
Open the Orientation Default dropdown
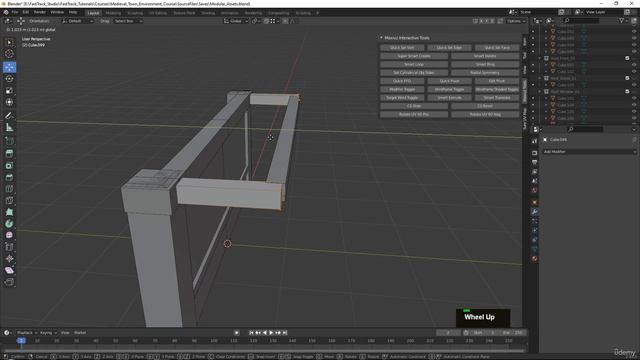coord(78,21)
